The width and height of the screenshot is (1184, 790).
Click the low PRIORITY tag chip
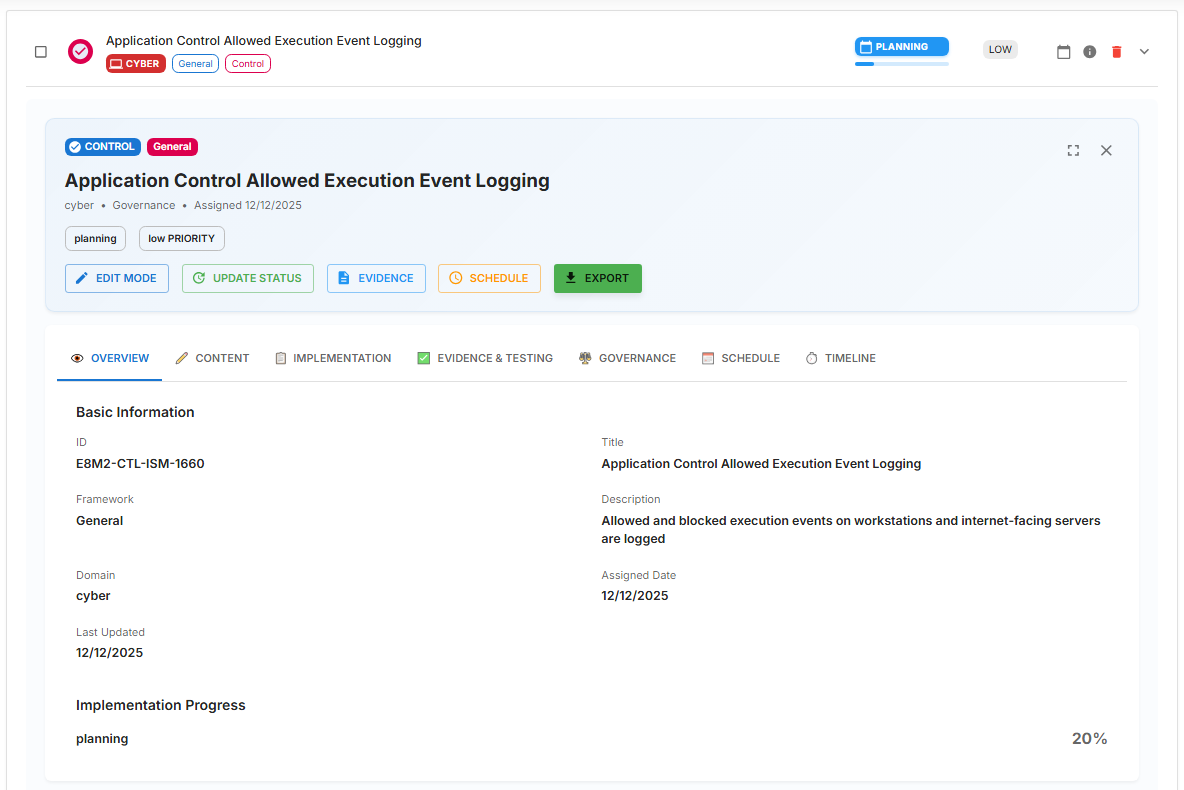(x=181, y=239)
